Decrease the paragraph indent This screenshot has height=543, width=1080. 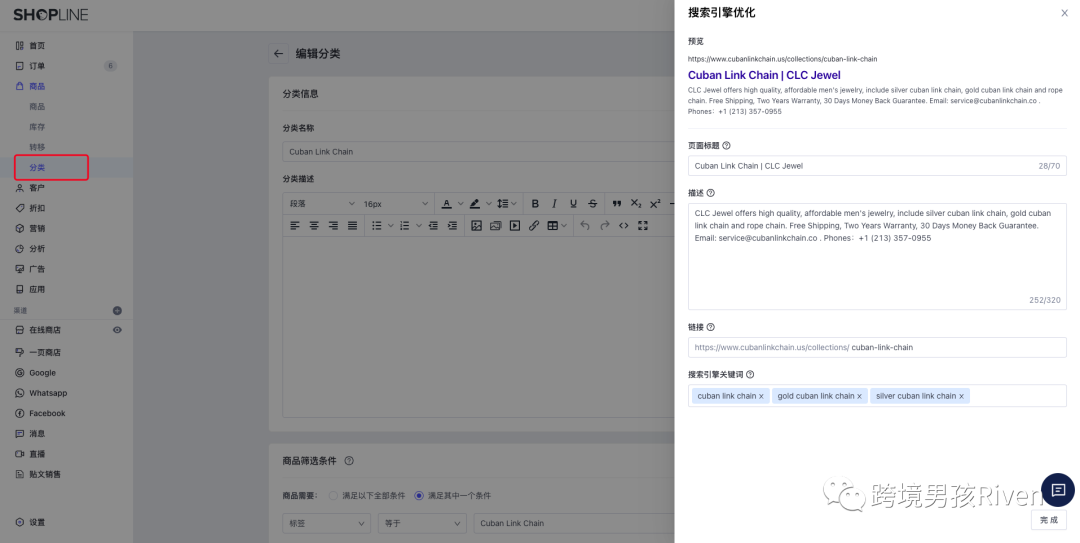coord(433,225)
